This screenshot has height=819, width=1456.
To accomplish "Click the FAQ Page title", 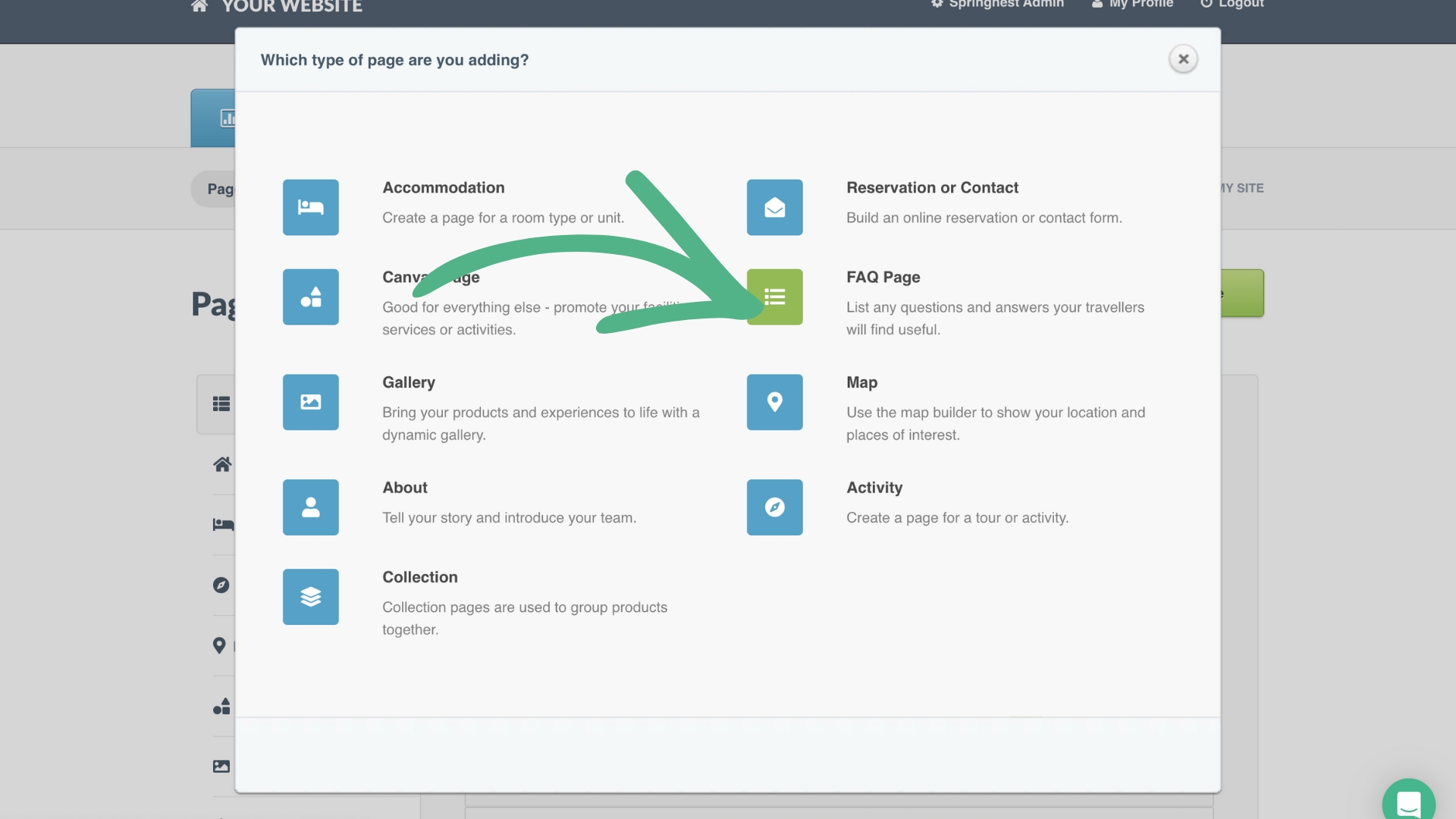I will (x=883, y=277).
